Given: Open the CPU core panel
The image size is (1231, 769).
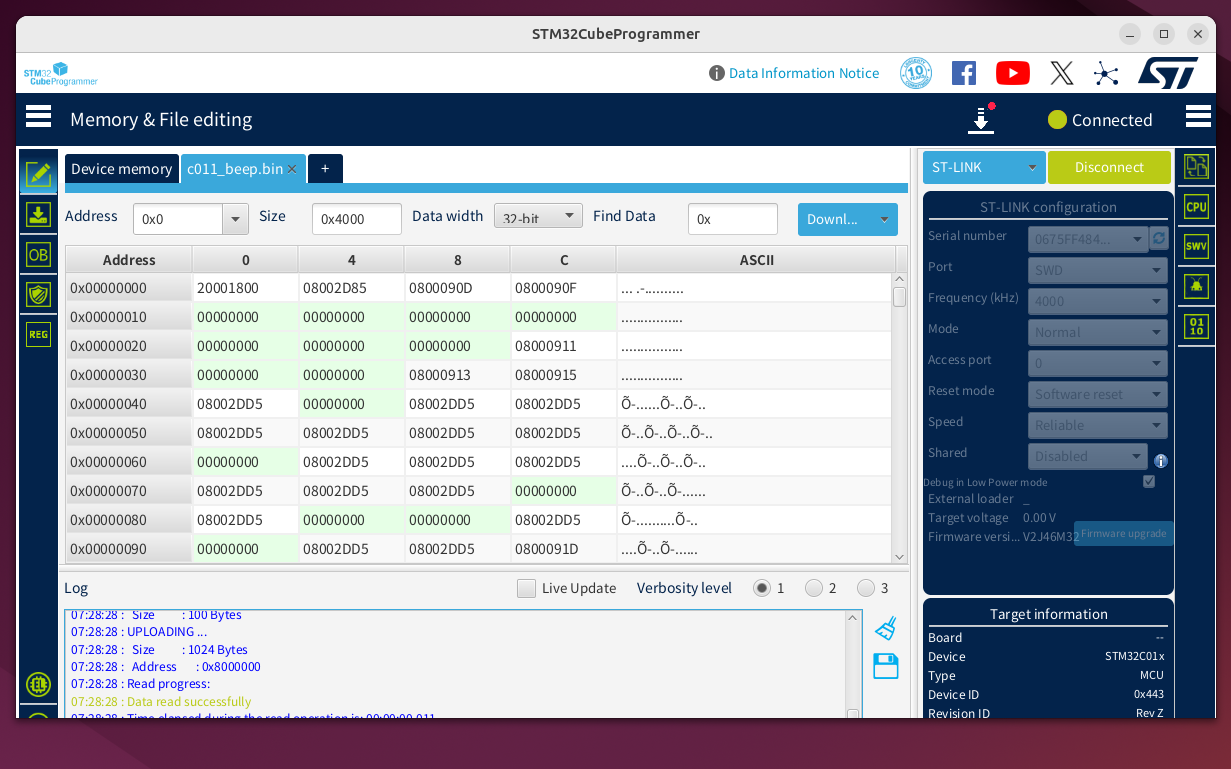Looking at the screenshot, I should [1196, 206].
